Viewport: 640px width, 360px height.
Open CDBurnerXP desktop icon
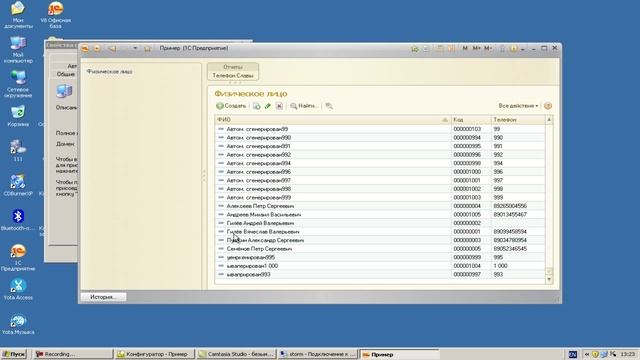point(18,186)
